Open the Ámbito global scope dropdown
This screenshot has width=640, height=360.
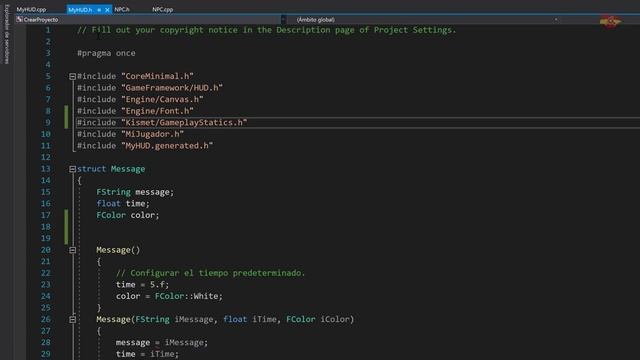click(424, 20)
